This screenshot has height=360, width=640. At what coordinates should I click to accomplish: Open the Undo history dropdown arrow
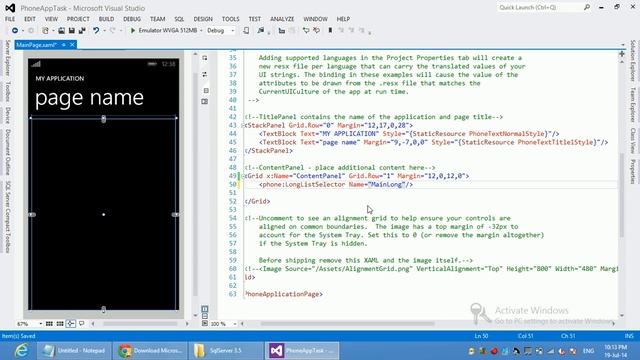point(104,31)
